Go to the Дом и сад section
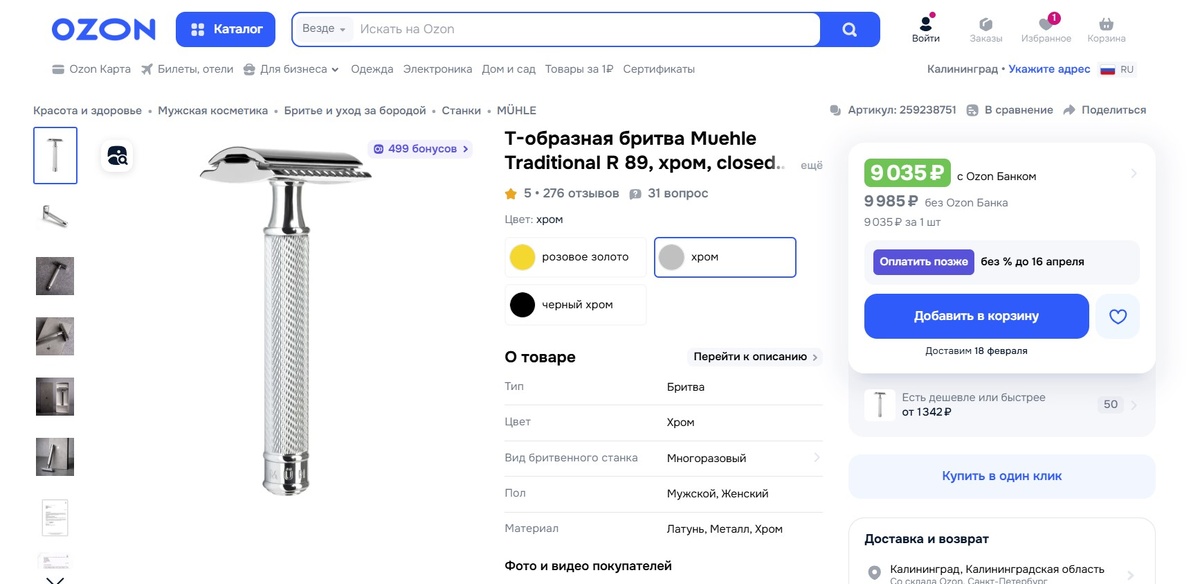This screenshot has height=584, width=1200. coord(508,69)
